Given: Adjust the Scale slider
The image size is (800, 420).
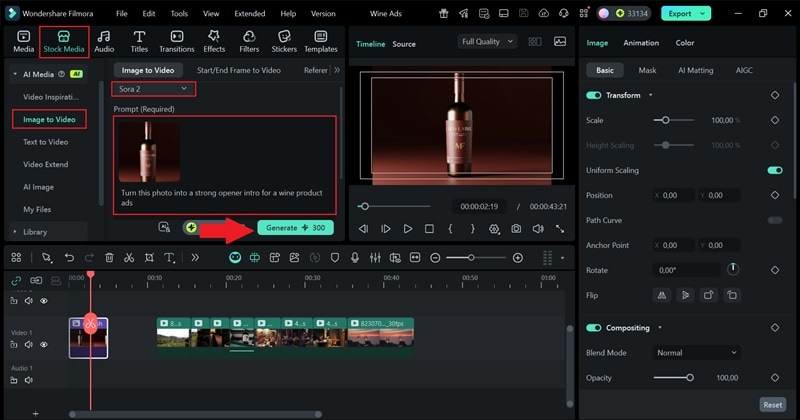Looking at the screenshot, I should (673, 120).
